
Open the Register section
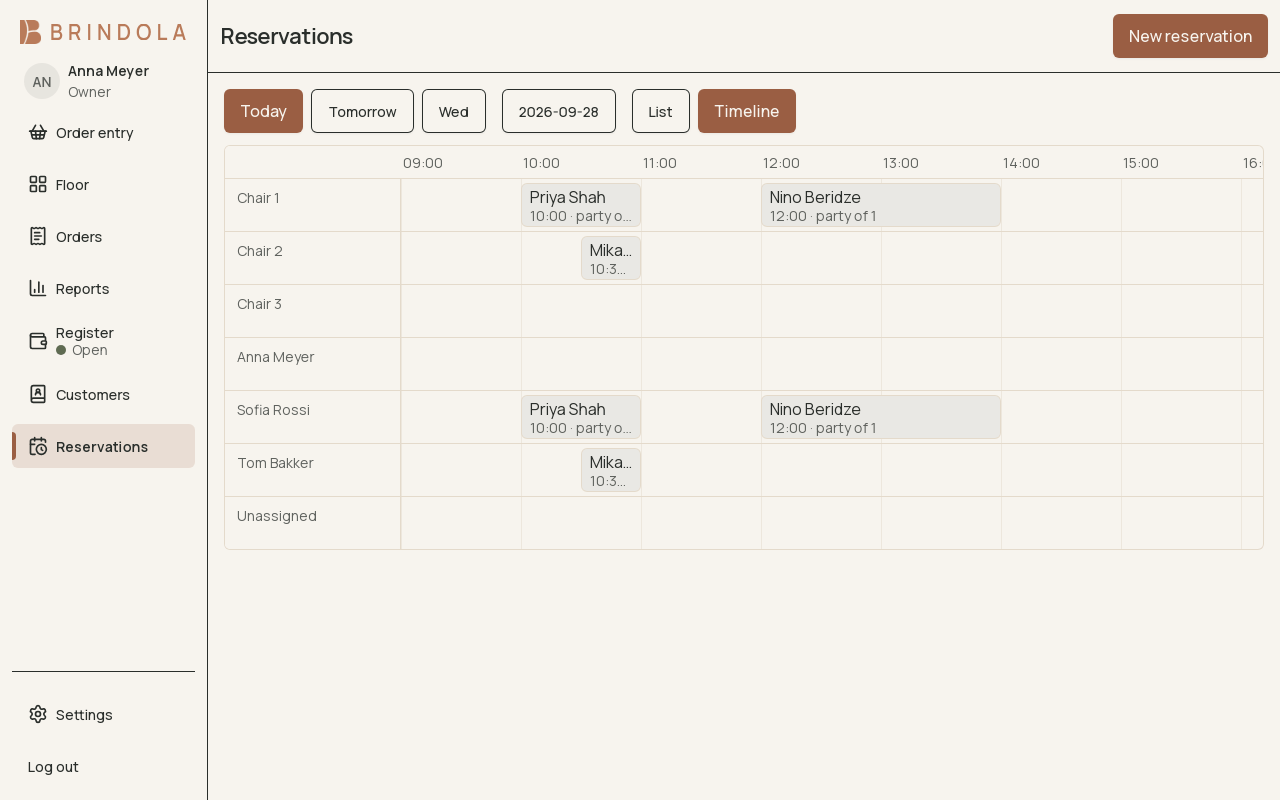(x=103, y=341)
